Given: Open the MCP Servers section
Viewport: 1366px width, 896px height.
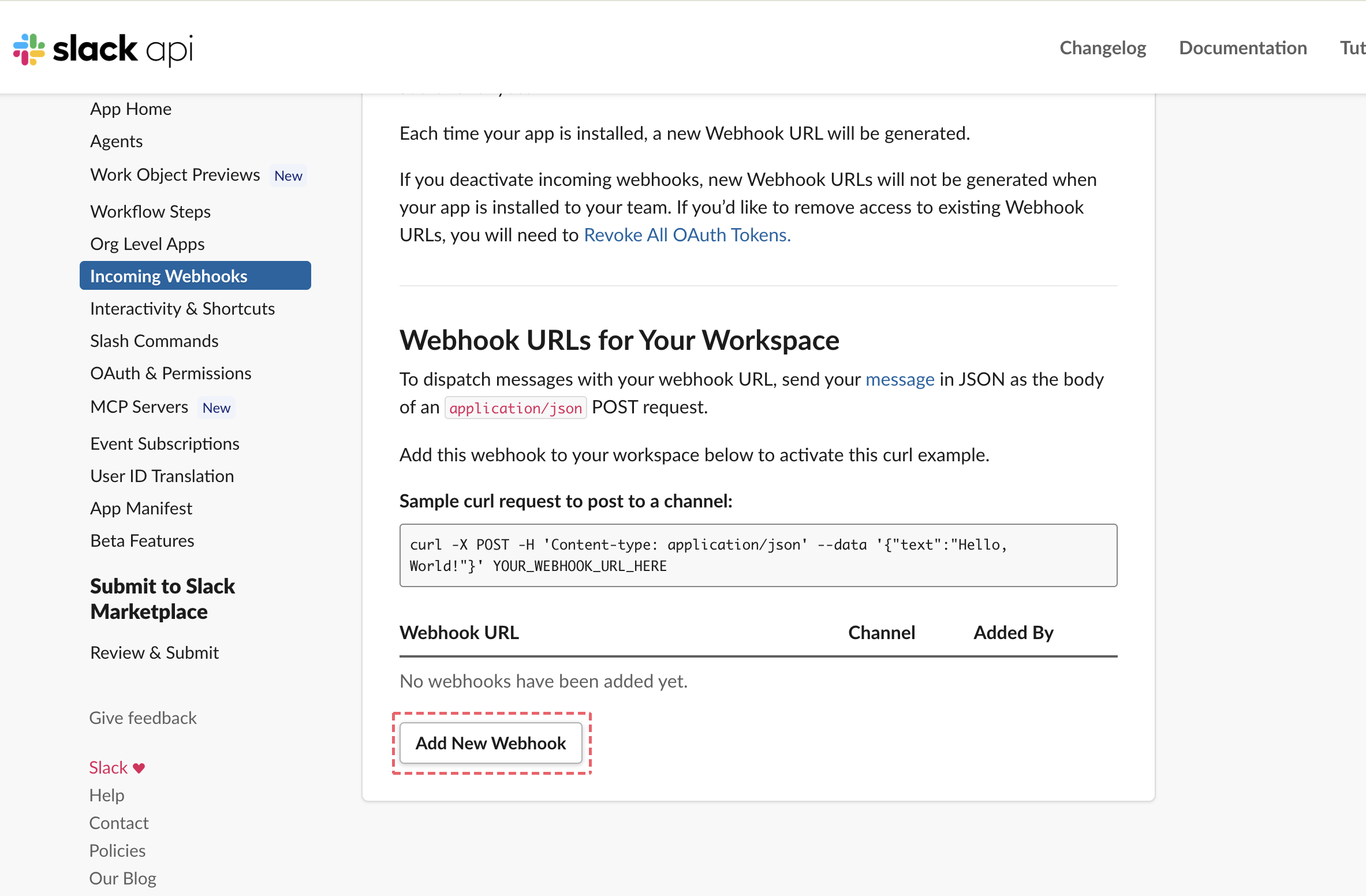Looking at the screenshot, I should (x=139, y=406).
